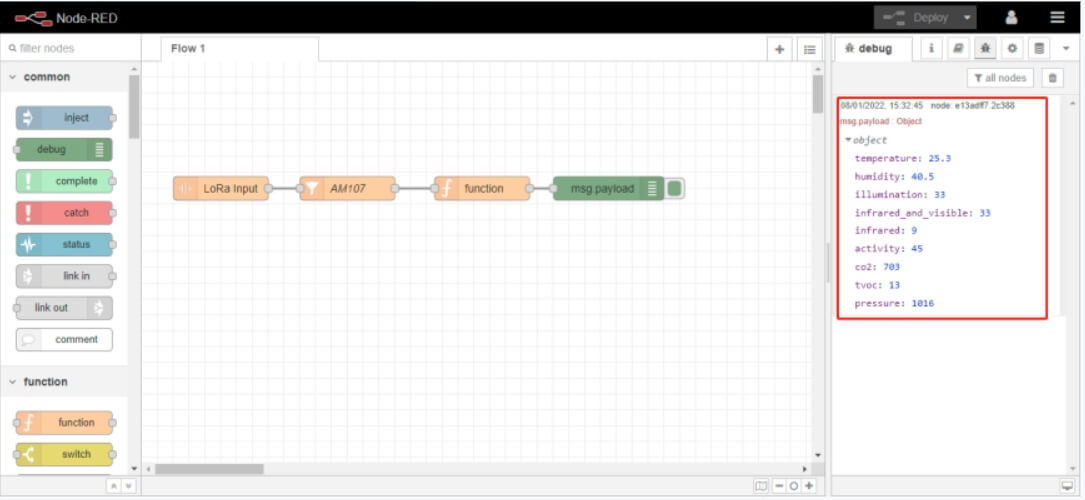The height and width of the screenshot is (500, 1085).
Task: Show the list of flows icon
Action: point(808,49)
